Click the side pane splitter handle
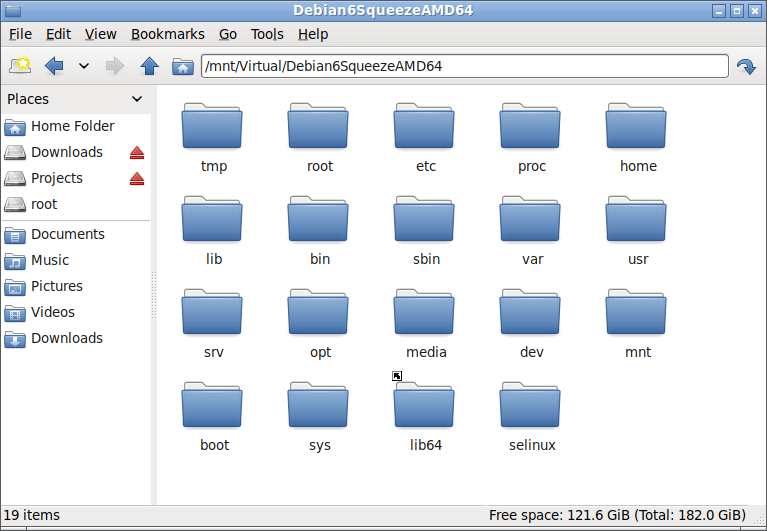 154,295
